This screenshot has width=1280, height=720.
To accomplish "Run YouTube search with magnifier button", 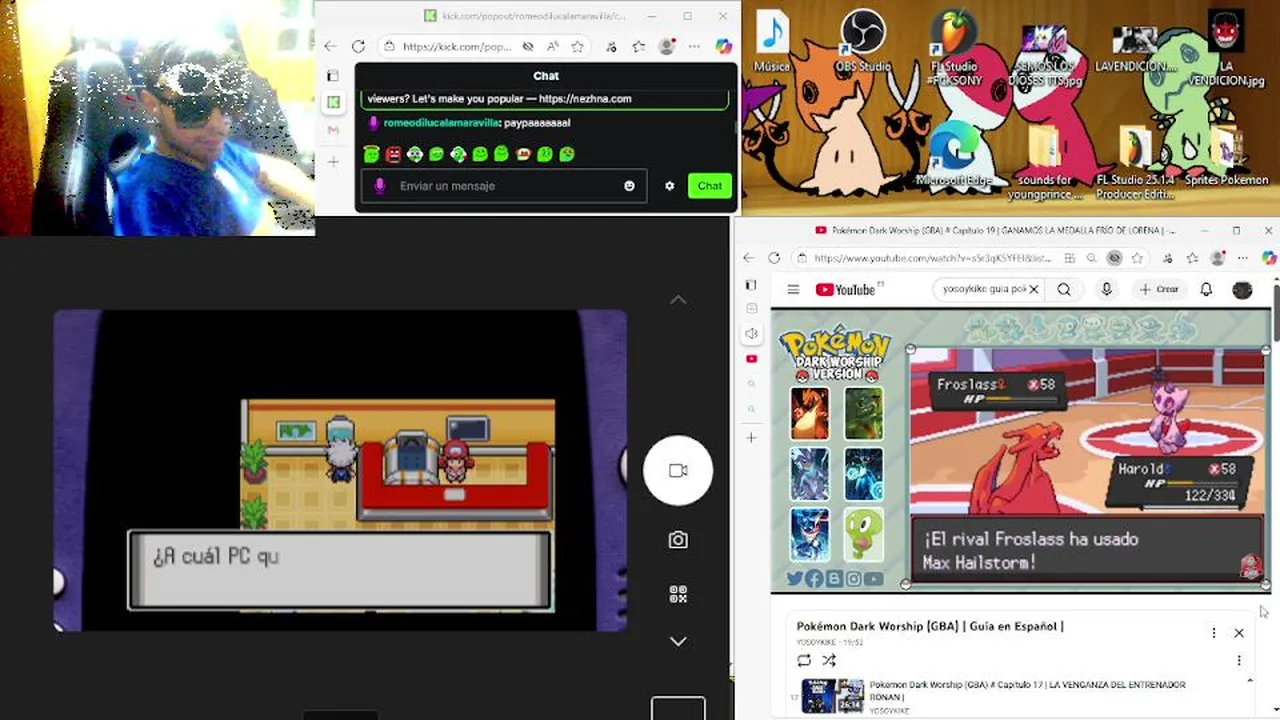I will [1064, 289].
